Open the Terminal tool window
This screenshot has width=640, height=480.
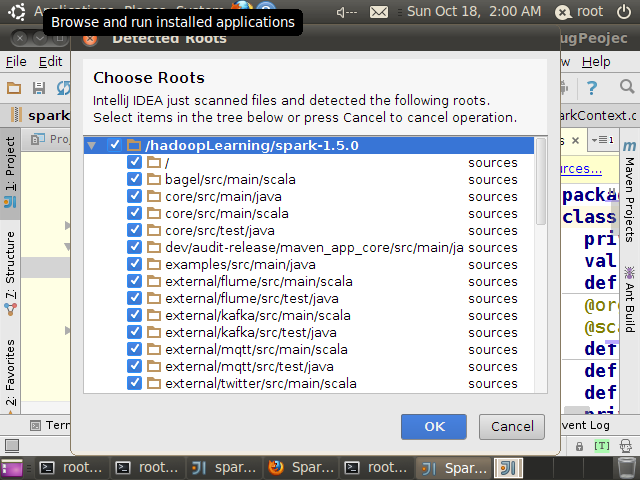[x=50, y=425]
